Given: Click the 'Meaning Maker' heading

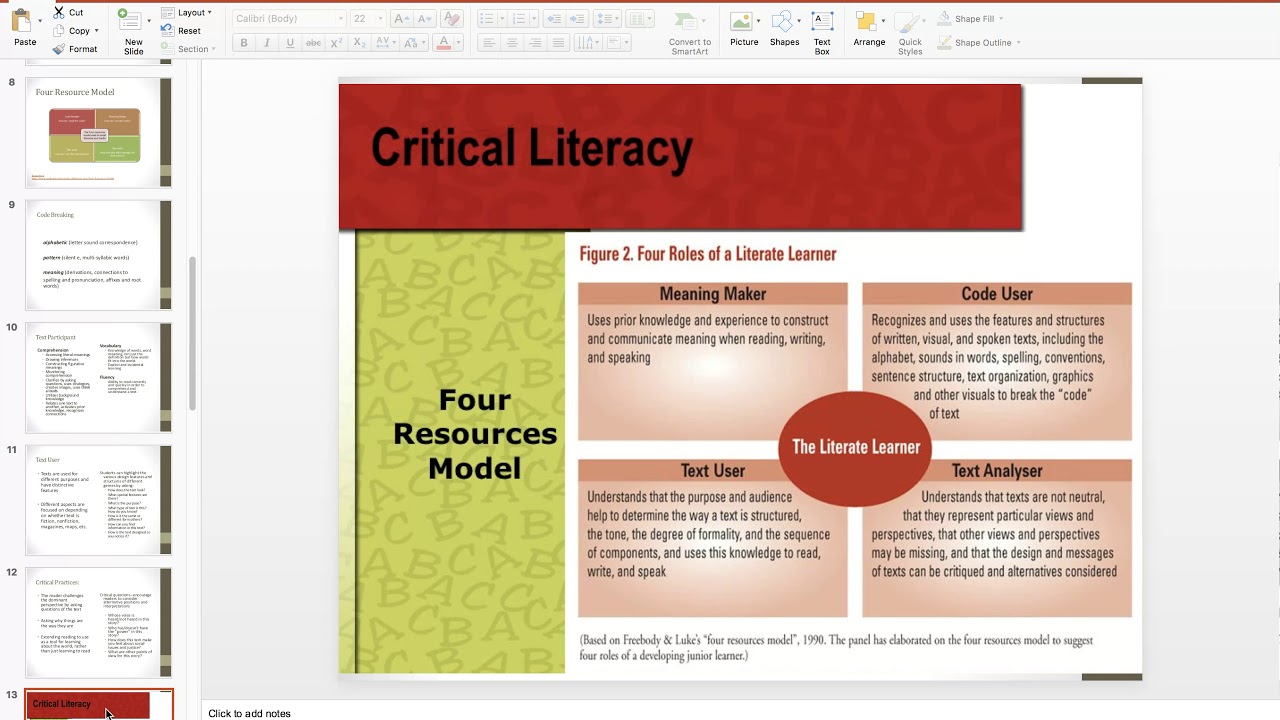Looking at the screenshot, I should pyautogui.click(x=713, y=294).
